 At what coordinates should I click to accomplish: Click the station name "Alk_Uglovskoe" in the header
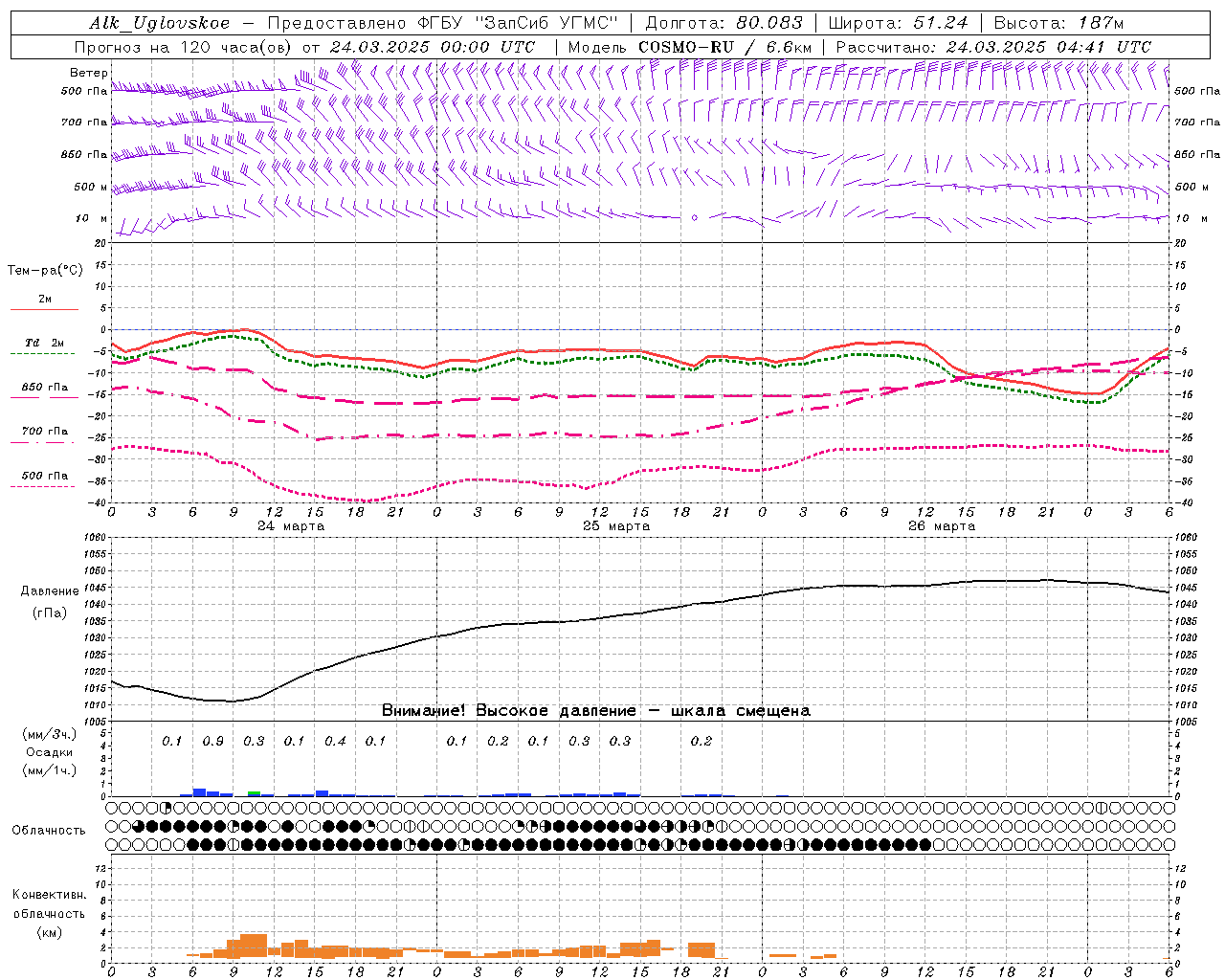[160, 23]
